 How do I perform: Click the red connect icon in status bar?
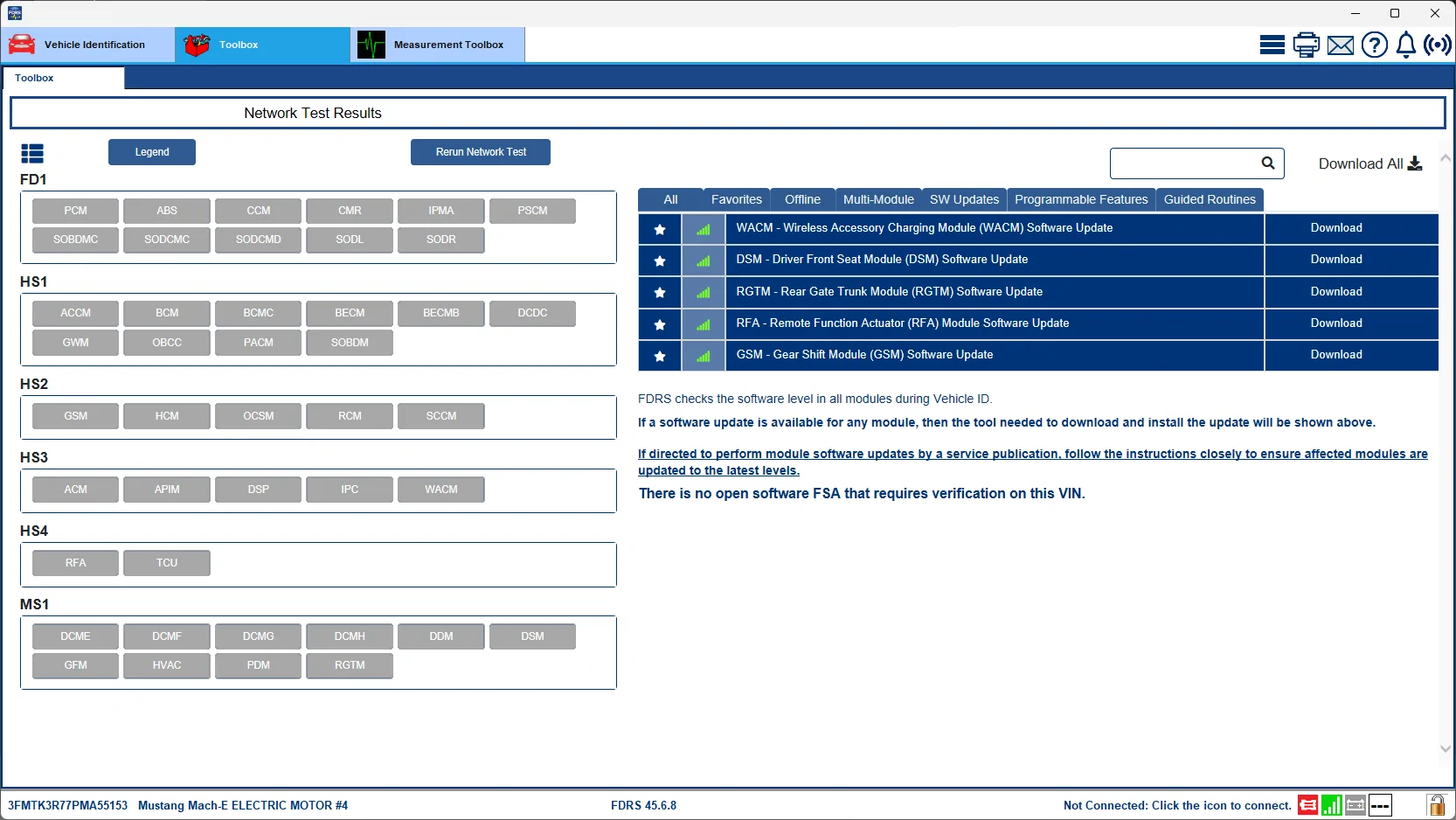[1307, 805]
